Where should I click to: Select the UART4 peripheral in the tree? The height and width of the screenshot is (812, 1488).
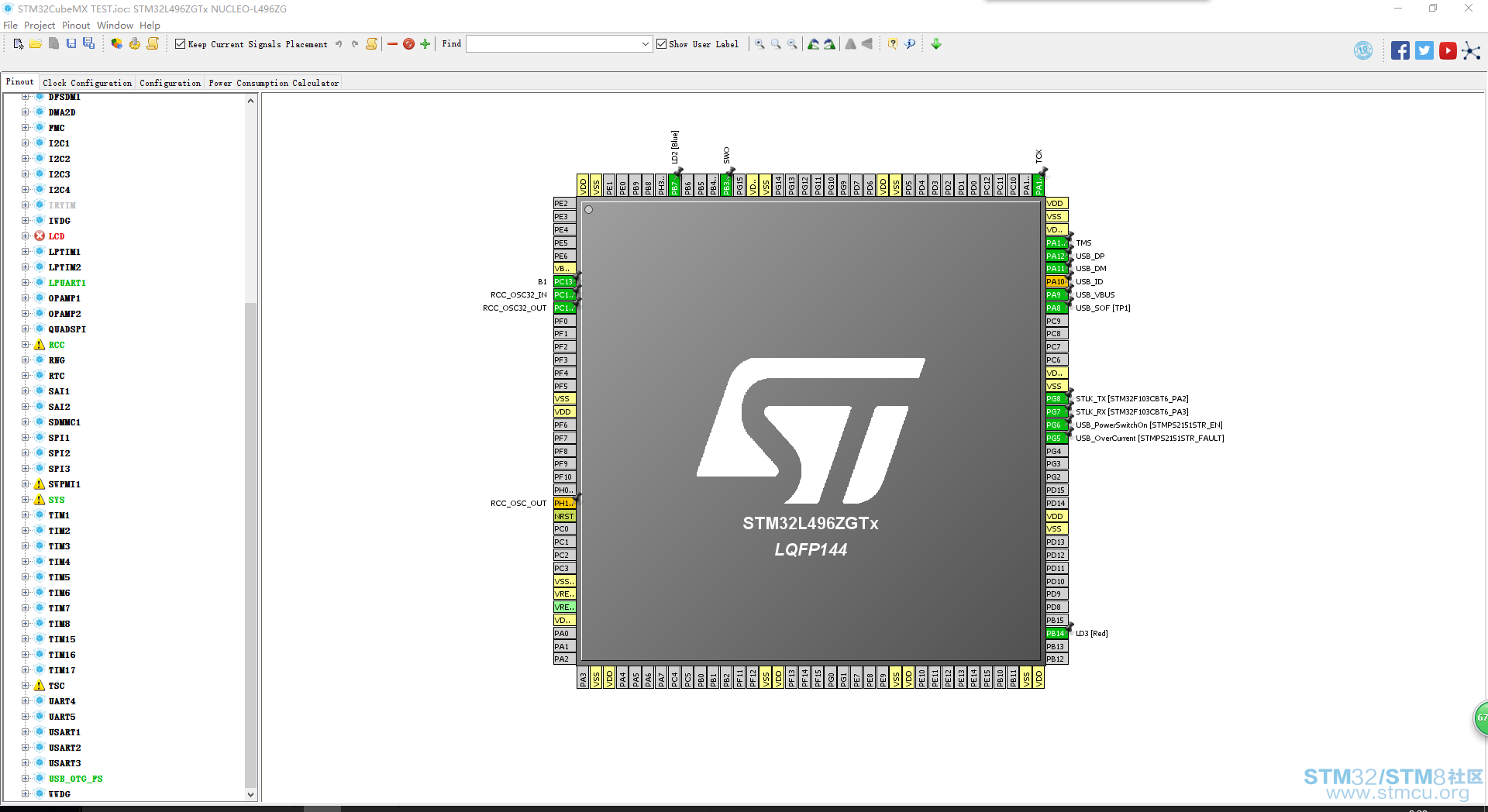pyautogui.click(x=62, y=701)
